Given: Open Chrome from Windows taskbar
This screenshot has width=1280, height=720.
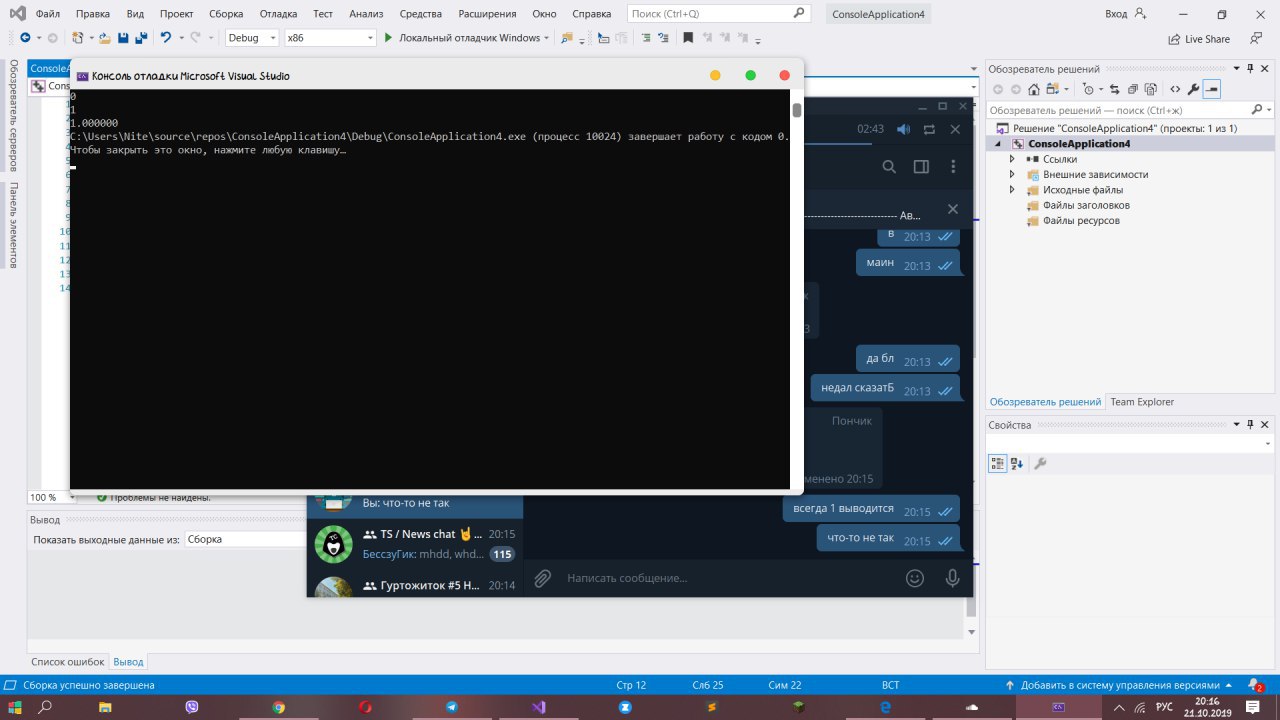Looking at the screenshot, I should 278,706.
